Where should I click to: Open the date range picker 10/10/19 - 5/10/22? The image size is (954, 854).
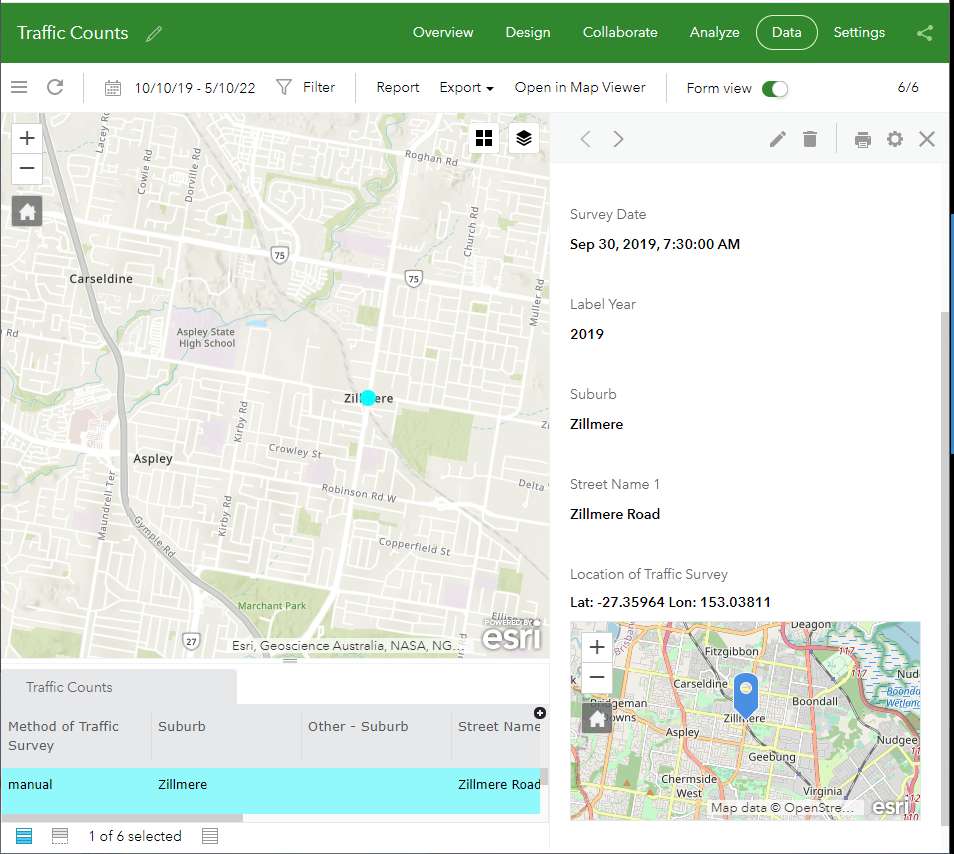point(181,88)
